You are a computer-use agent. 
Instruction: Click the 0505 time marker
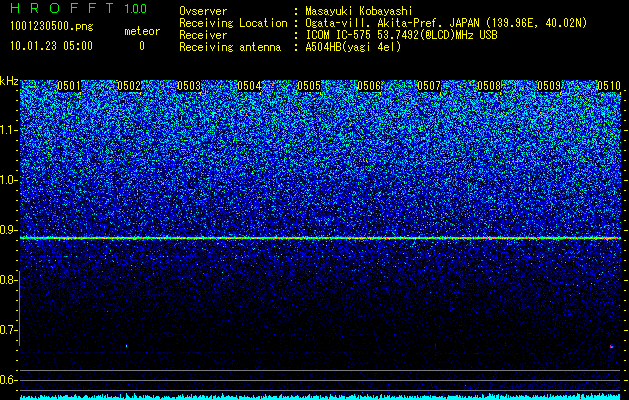[309, 86]
